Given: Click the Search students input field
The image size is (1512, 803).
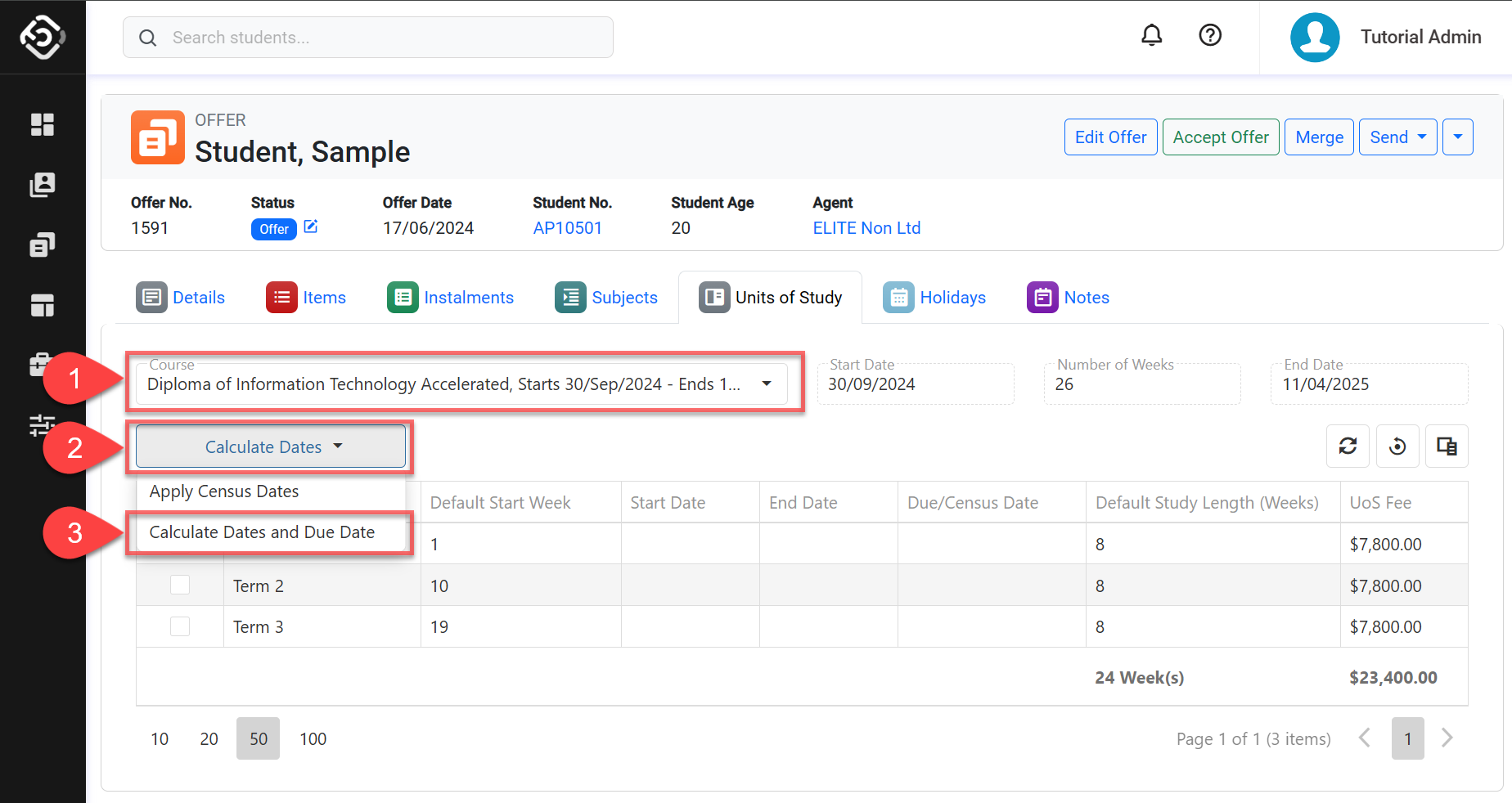Looking at the screenshot, I should point(368,38).
